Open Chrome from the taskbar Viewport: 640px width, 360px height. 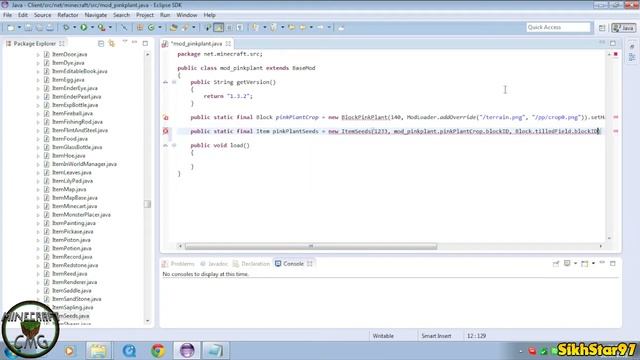(158, 351)
